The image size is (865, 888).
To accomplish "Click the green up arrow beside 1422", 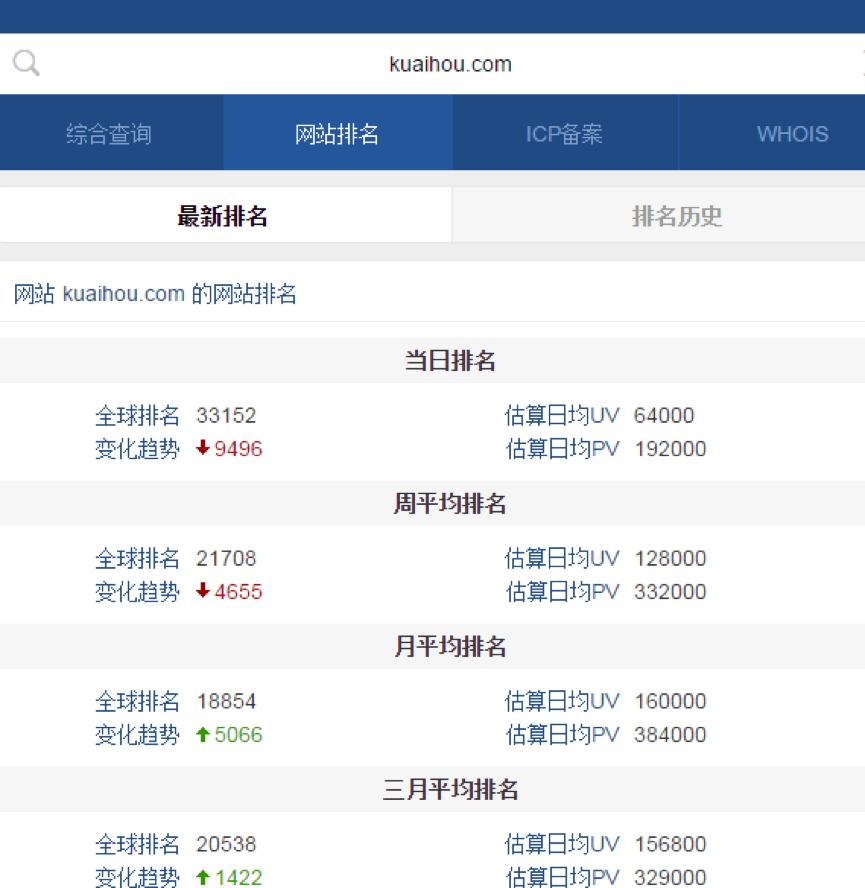I will coord(203,877).
